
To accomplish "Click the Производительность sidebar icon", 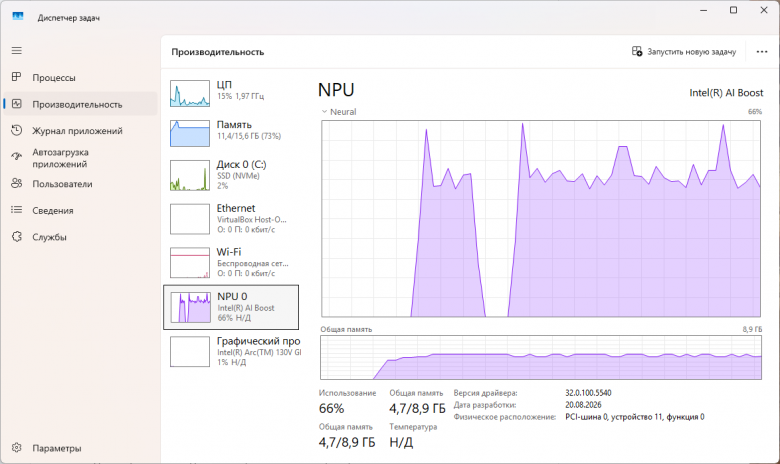I will tap(16, 104).
